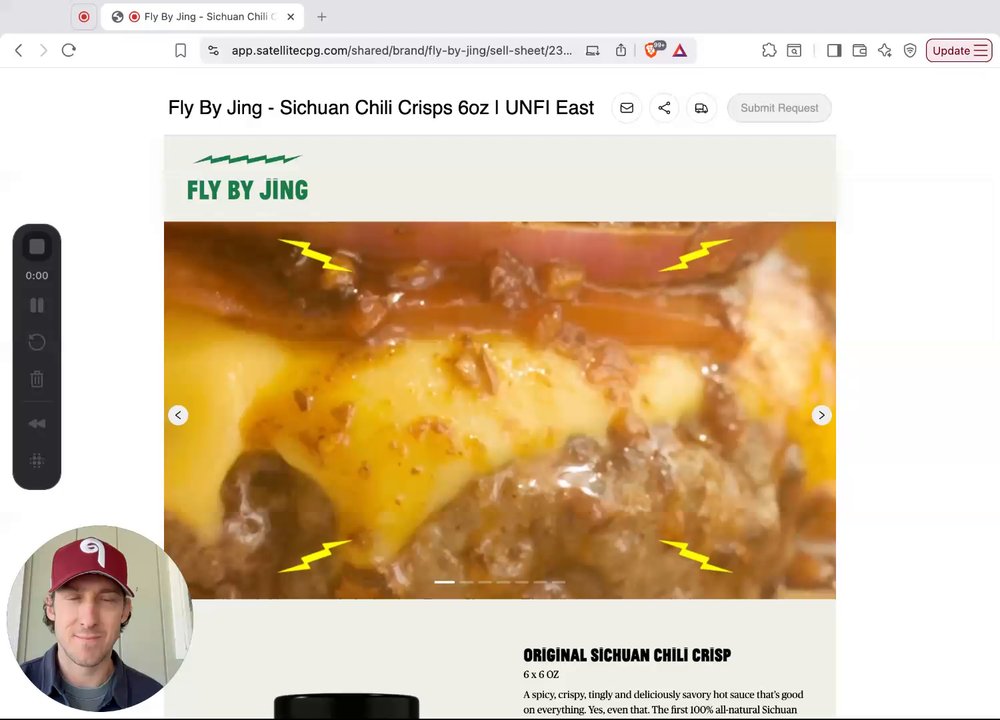Show next carousel image
The image size is (1000, 720).
coord(821,415)
